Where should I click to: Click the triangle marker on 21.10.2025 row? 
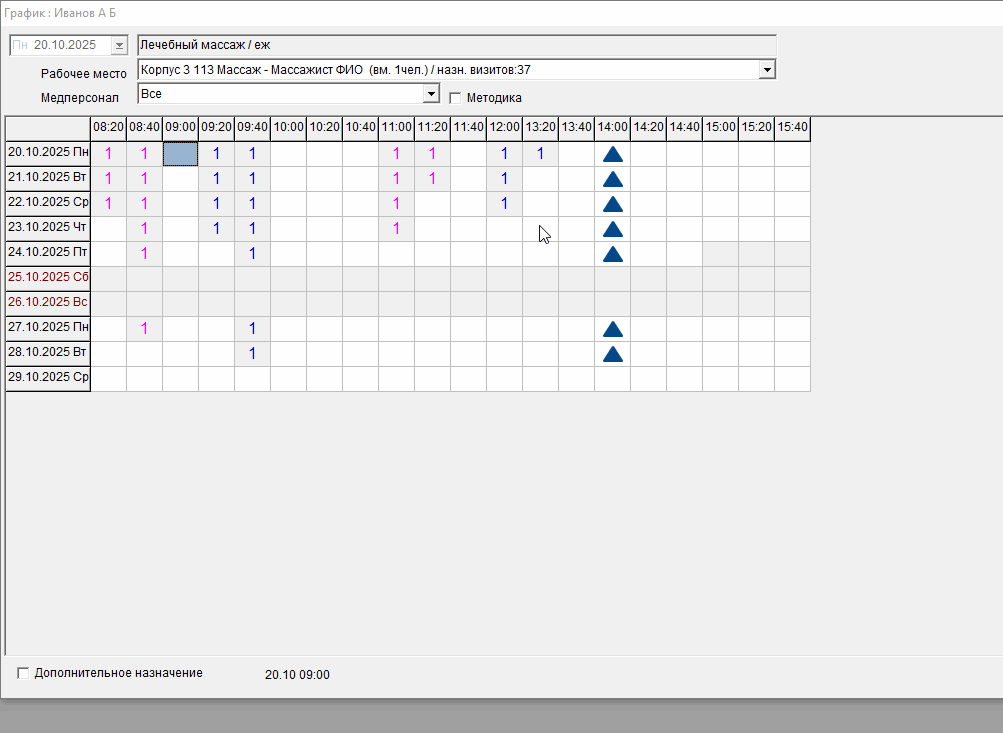pyautogui.click(x=613, y=179)
